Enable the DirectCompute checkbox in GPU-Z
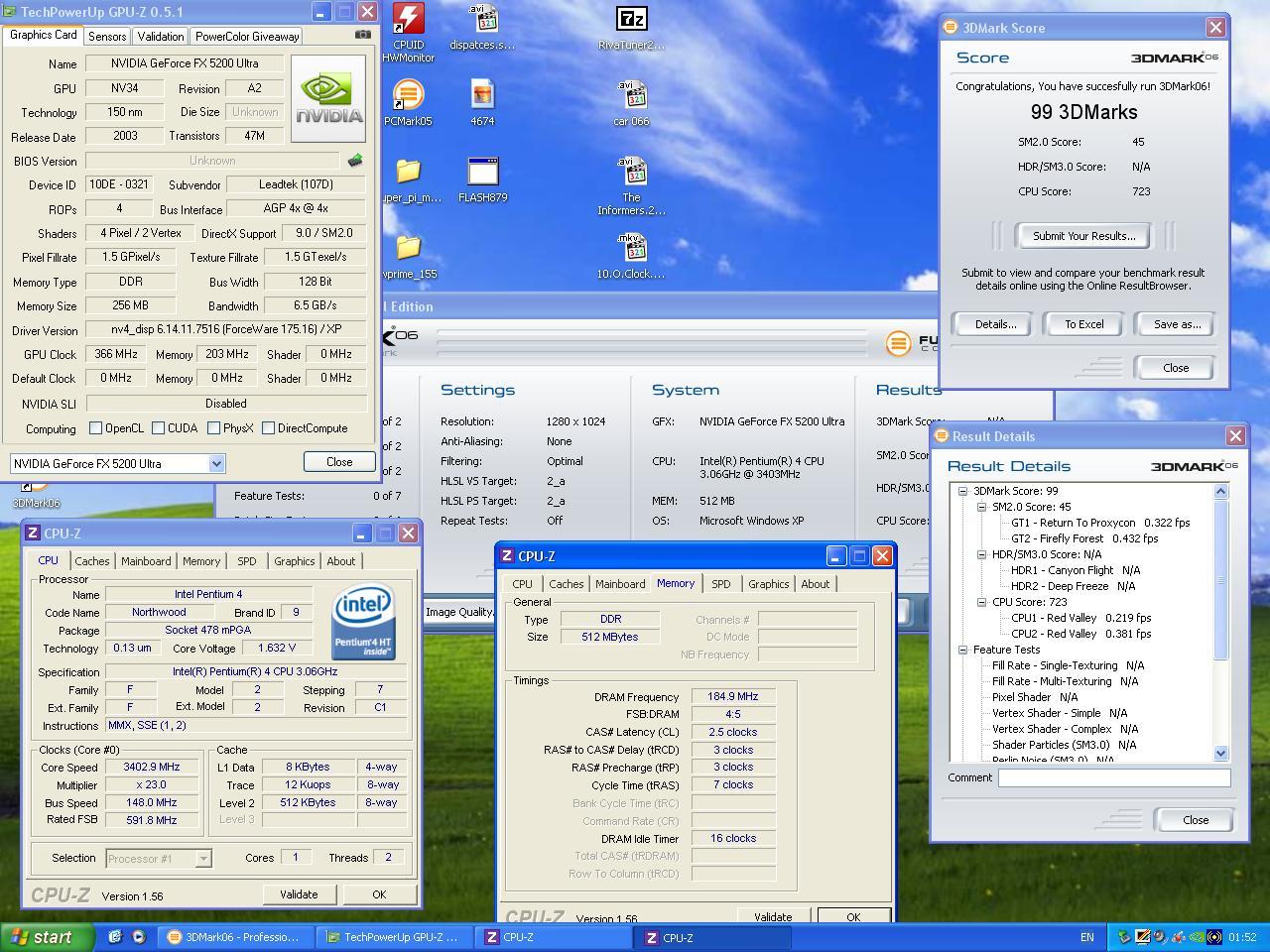 [x=268, y=428]
